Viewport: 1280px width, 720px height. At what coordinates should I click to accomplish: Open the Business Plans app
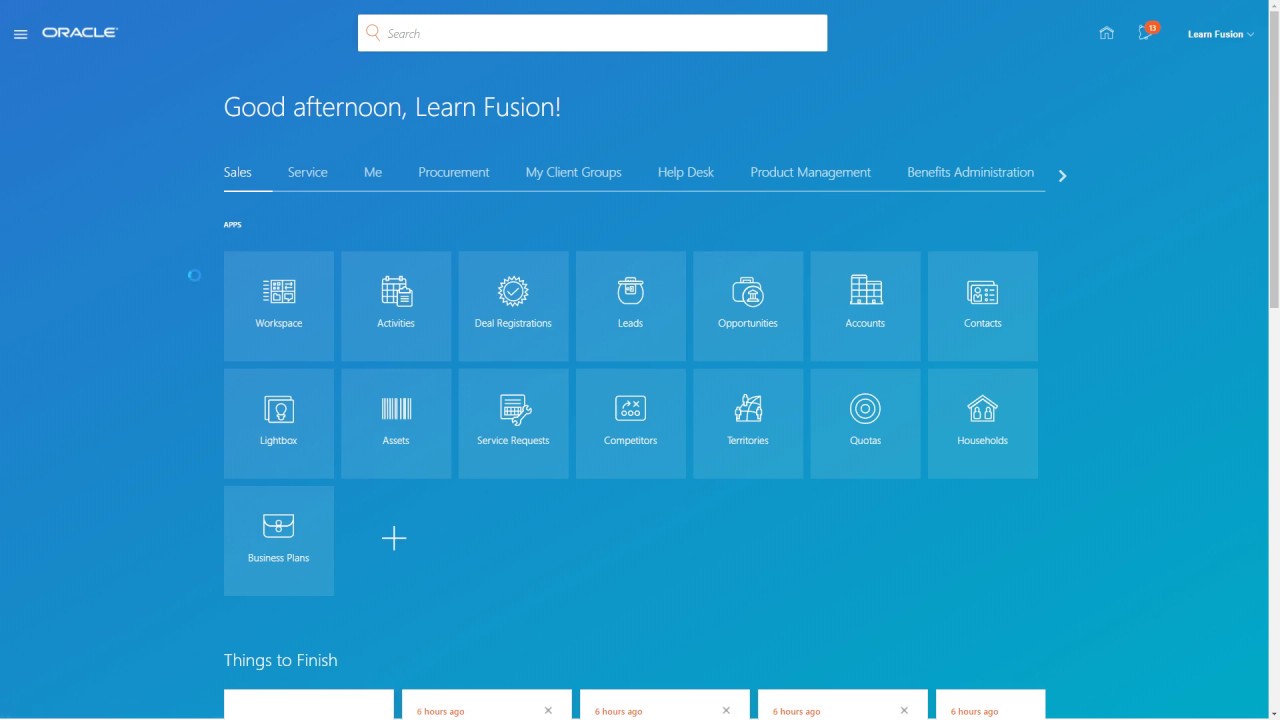click(x=279, y=541)
